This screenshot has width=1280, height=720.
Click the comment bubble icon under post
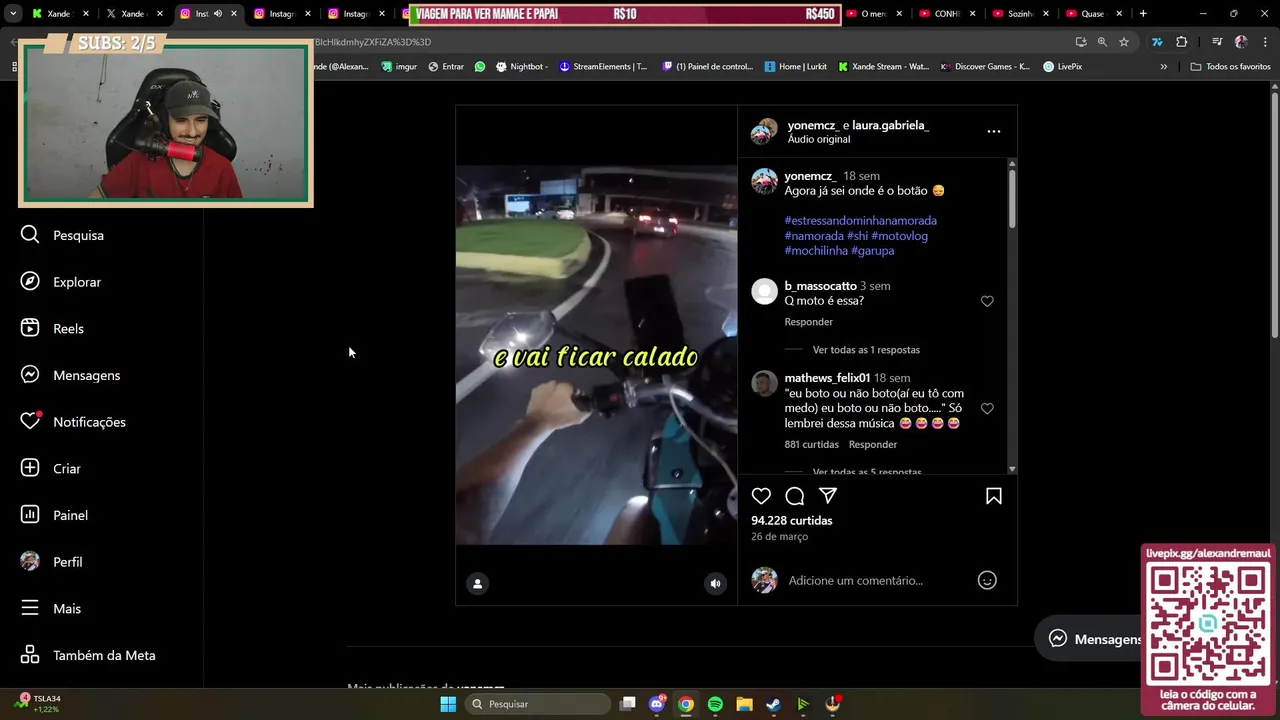(795, 496)
